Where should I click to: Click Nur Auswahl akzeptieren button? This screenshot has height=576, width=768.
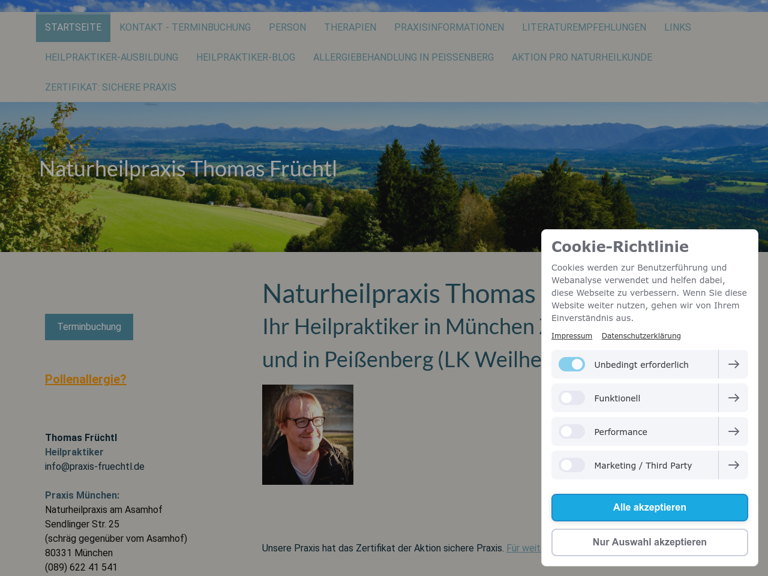pos(649,542)
